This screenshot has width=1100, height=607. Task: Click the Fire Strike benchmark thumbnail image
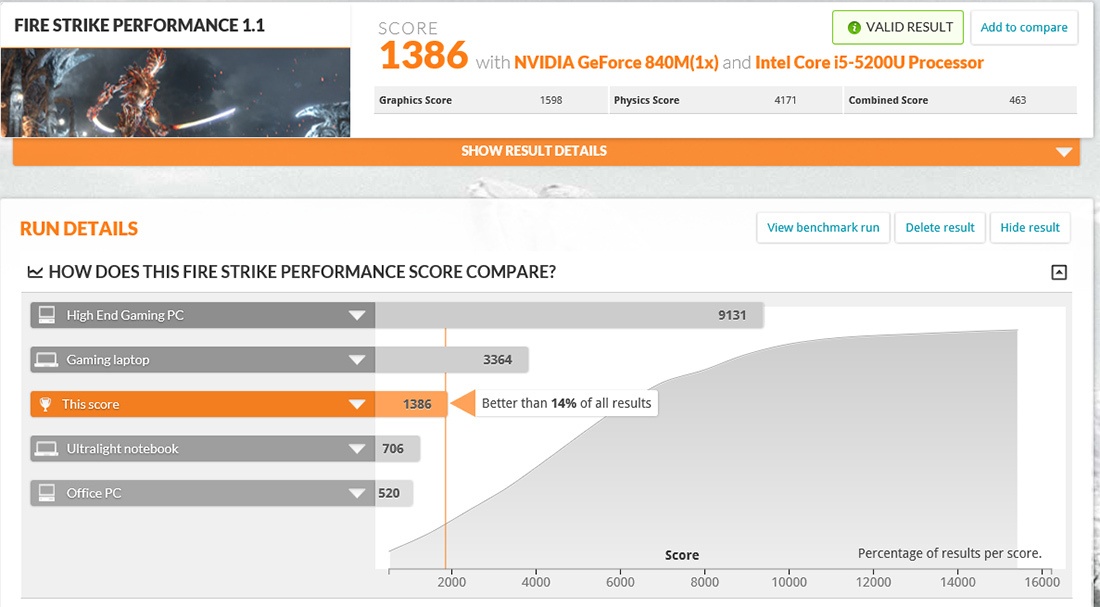coord(175,93)
